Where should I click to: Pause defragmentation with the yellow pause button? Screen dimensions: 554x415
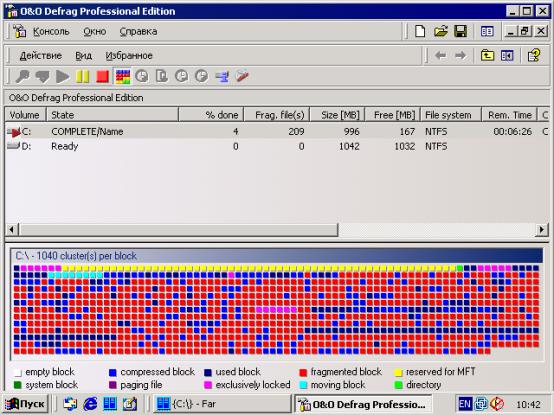coord(83,76)
